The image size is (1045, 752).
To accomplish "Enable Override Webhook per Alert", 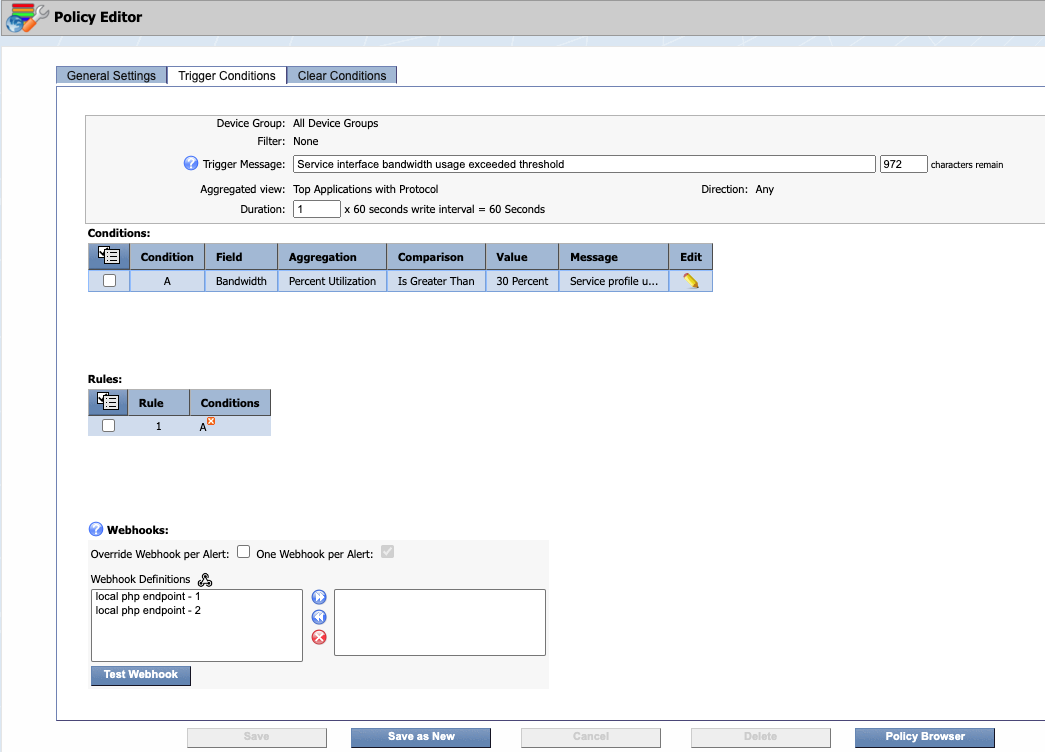I will tap(244, 552).
